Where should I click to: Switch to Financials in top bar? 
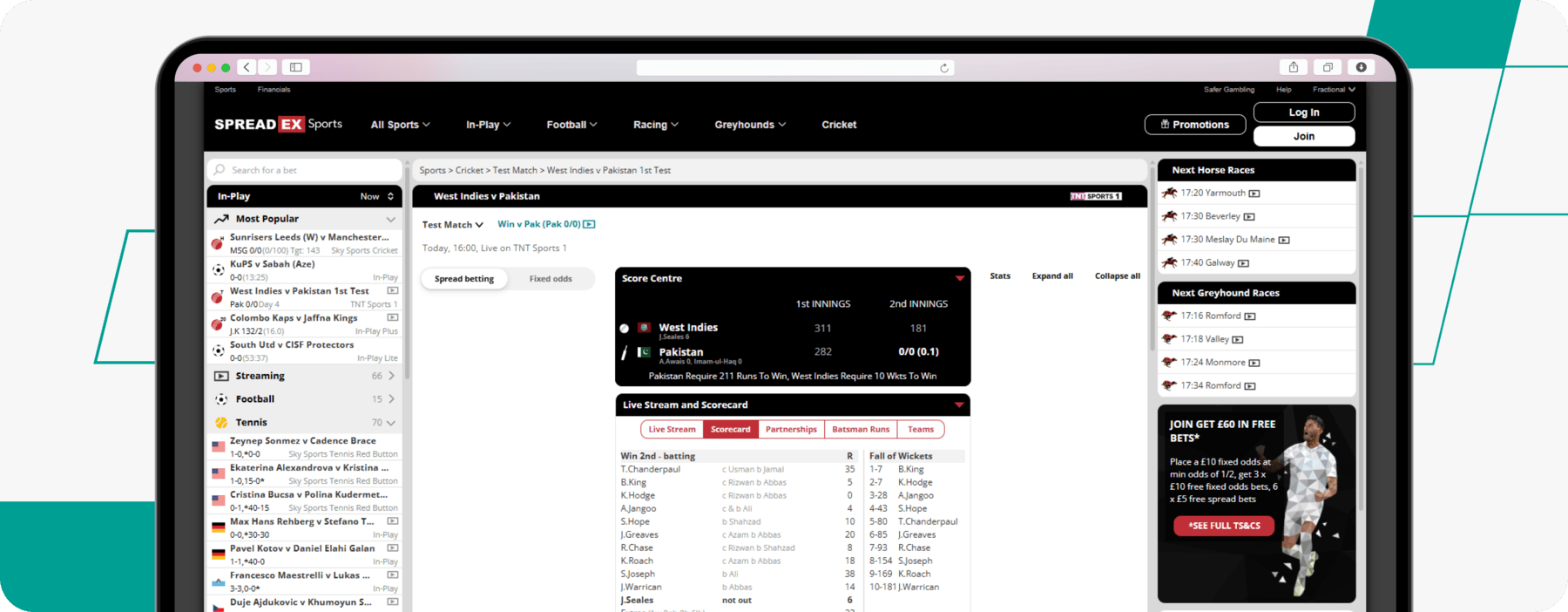[274, 90]
